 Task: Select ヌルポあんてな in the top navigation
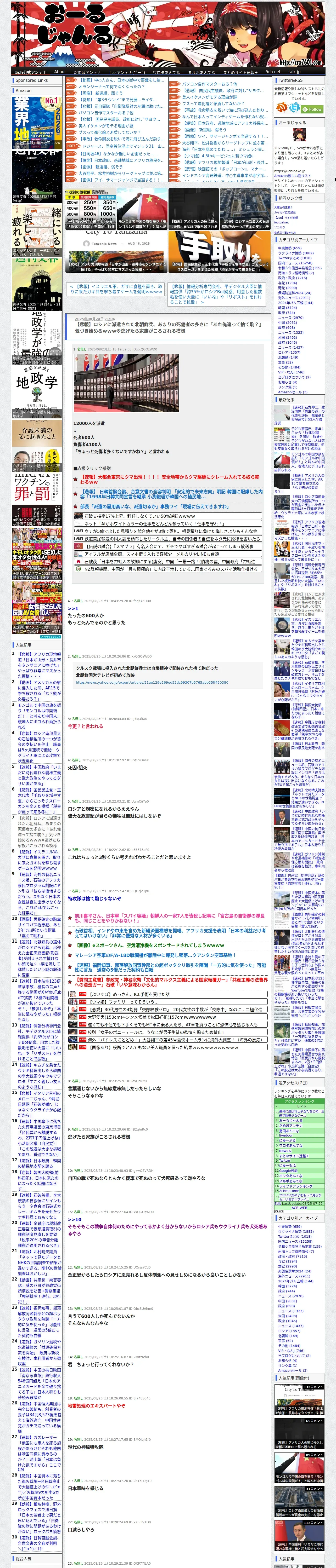click(201, 72)
